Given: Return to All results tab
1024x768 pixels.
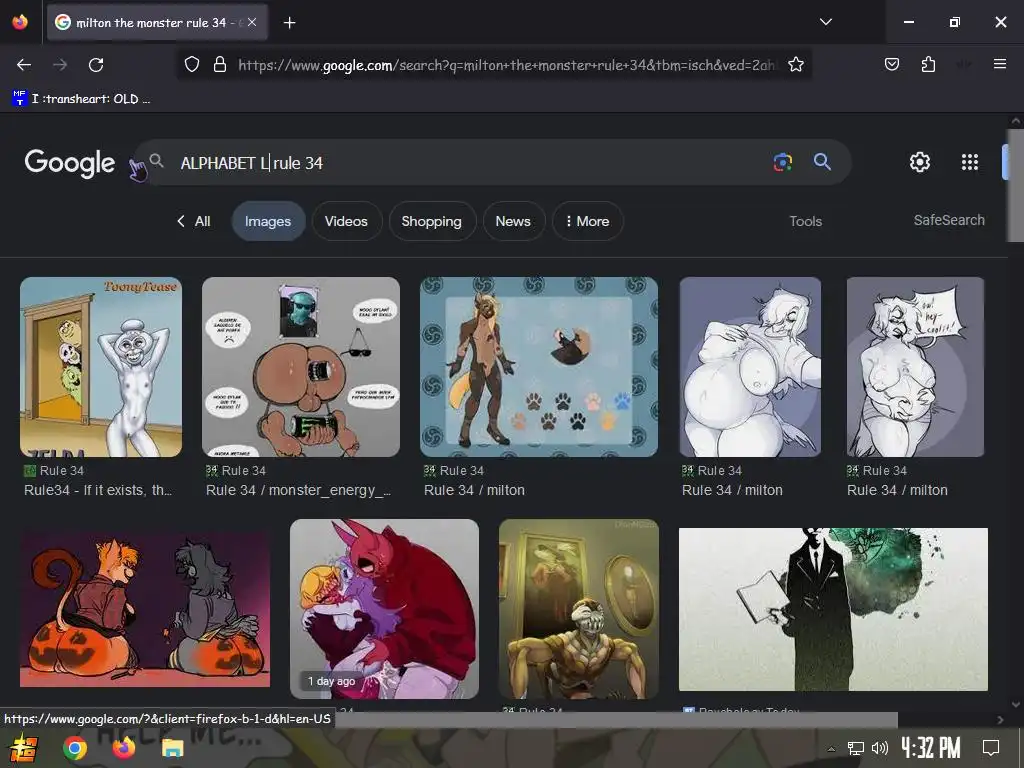Looking at the screenshot, I should pos(194,221).
